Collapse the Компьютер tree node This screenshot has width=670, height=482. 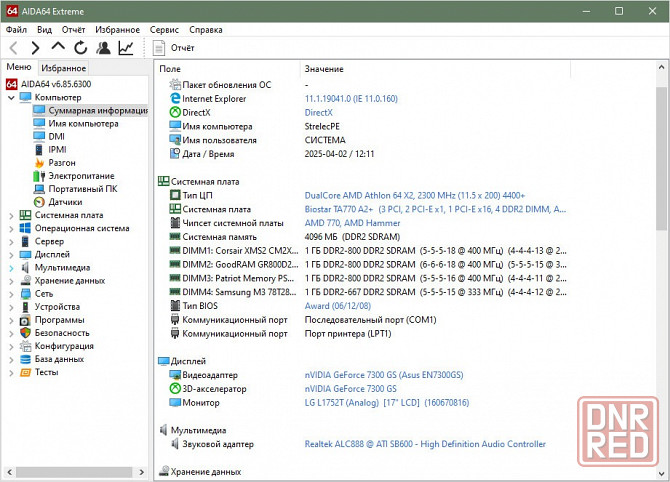point(12,98)
